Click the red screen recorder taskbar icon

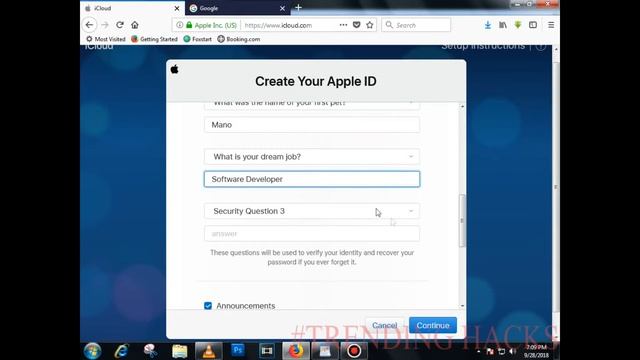point(354,351)
